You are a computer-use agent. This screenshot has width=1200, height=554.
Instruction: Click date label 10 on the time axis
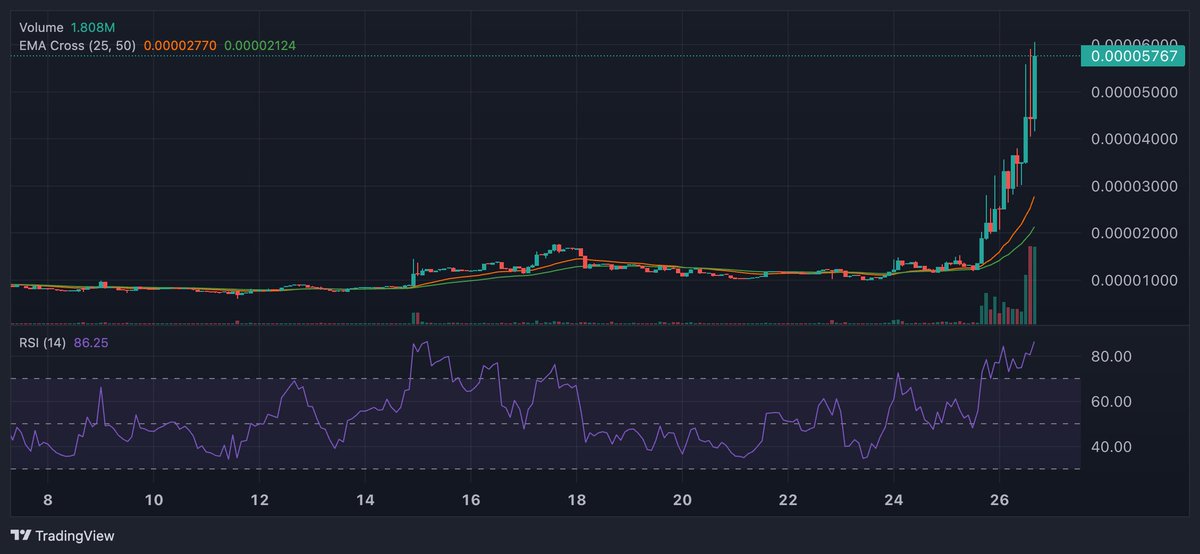pyautogui.click(x=154, y=500)
